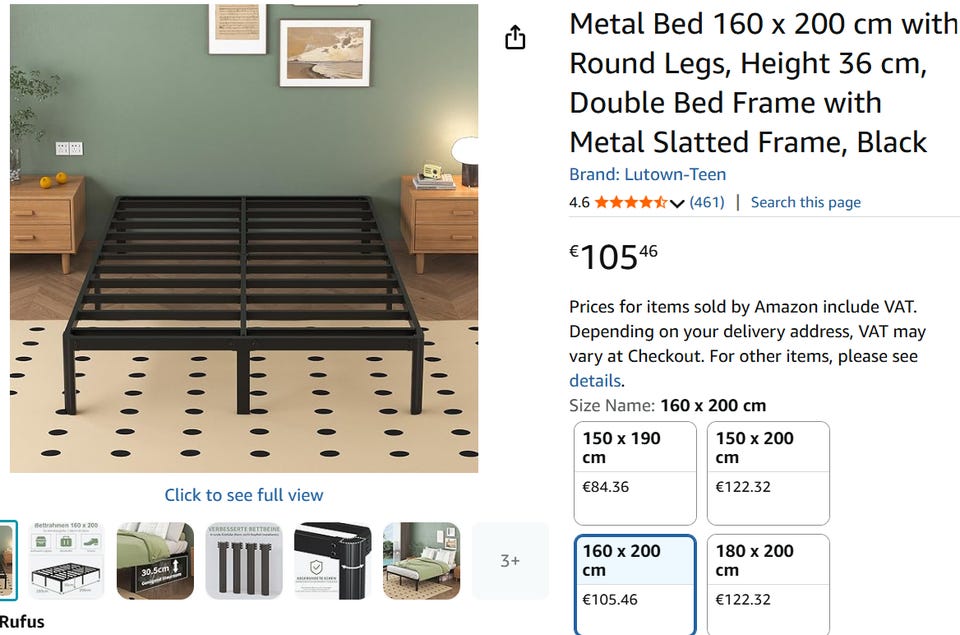Viewport: 960px width, 635px height.
Task: Show the Bettrahmen dimensions diagram thumbnail
Action: click(64, 561)
